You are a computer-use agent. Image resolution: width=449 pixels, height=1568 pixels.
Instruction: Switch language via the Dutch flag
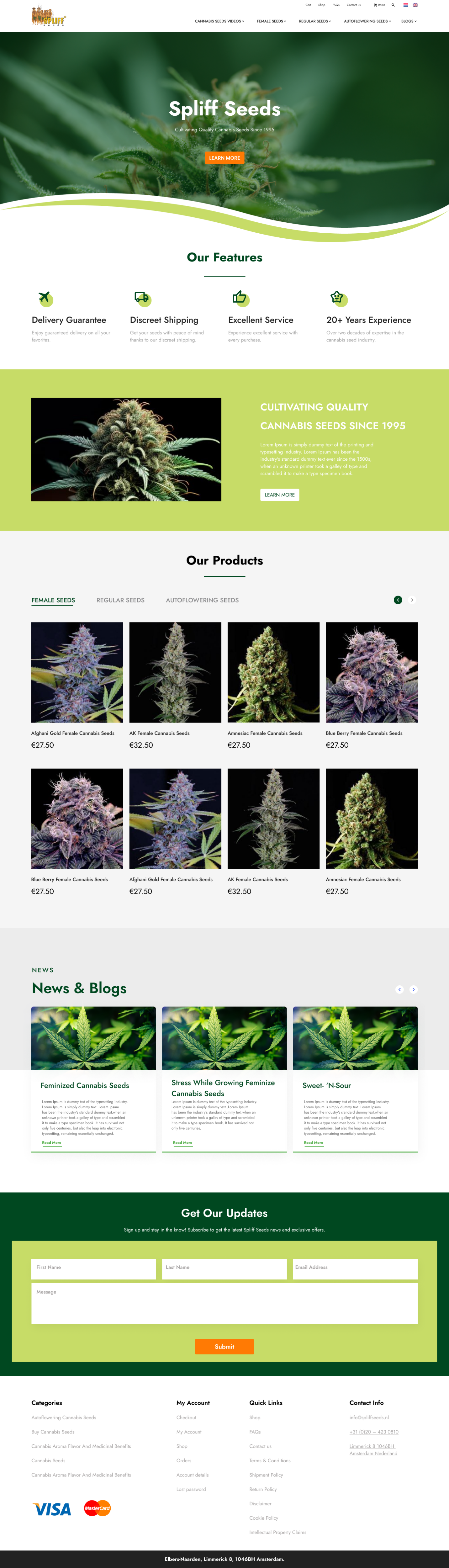[x=406, y=5]
